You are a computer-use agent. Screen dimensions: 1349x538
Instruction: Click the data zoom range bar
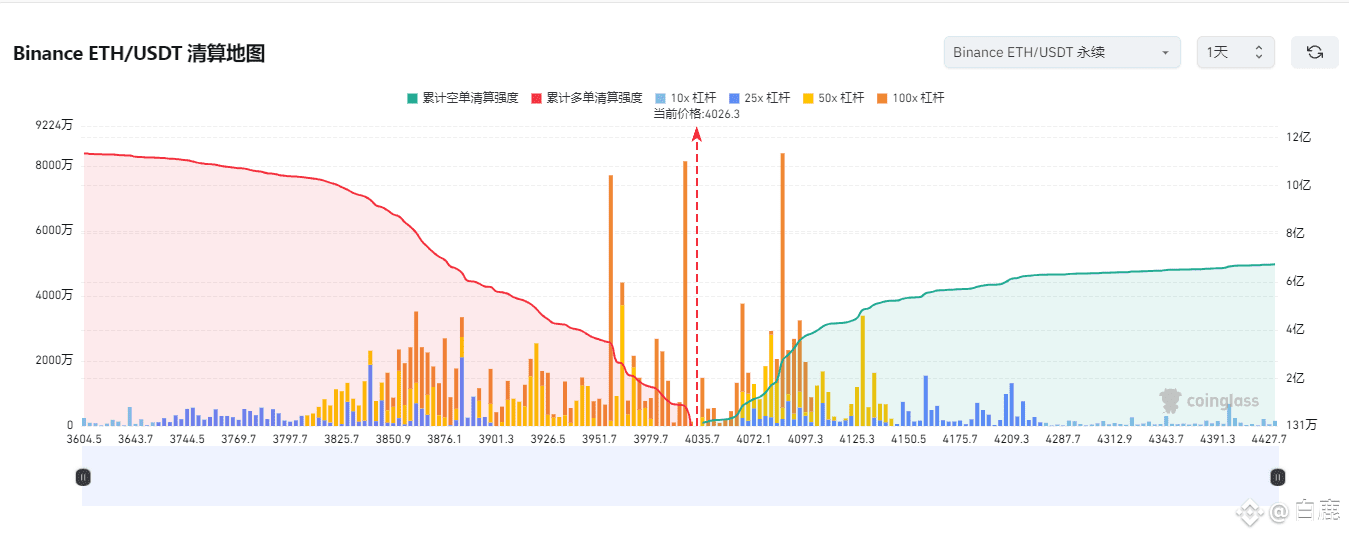pyautogui.click(x=680, y=476)
